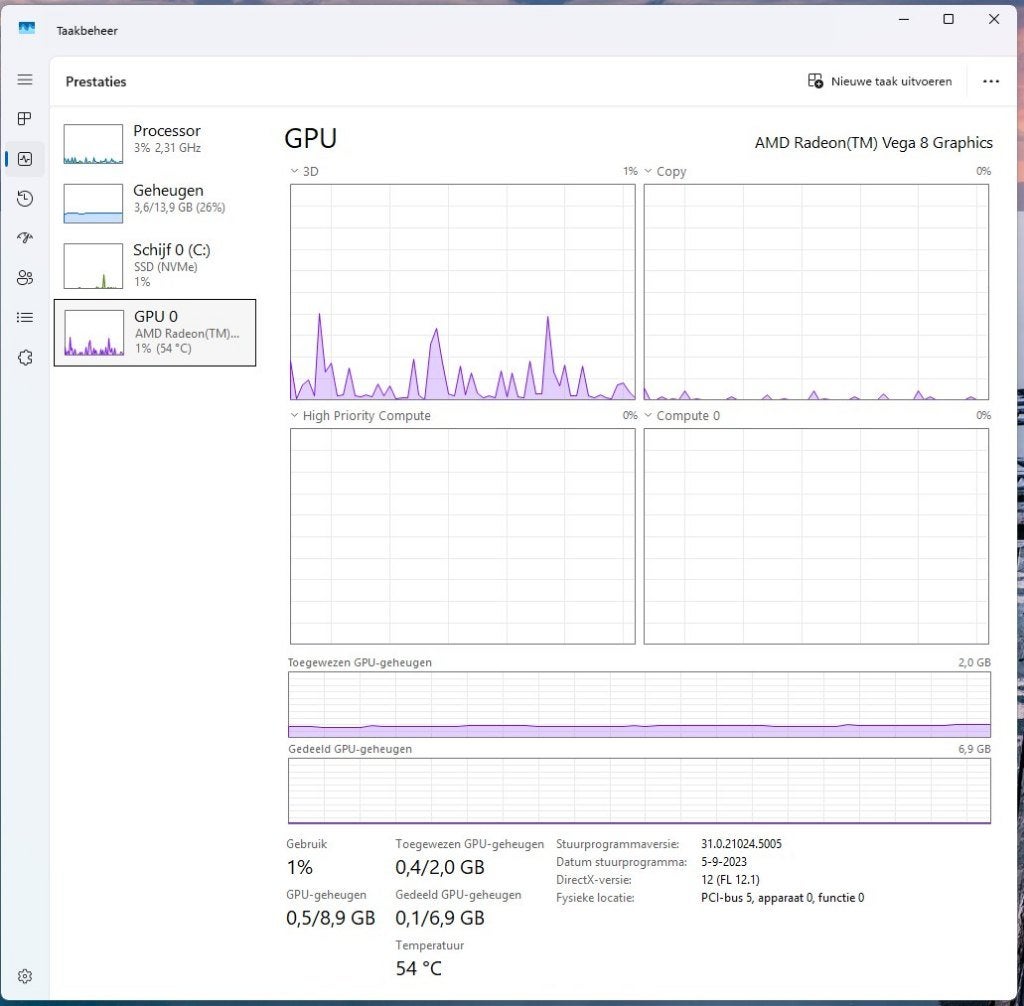1024x1006 pixels.
Task: Open Services page puzzle icon
Action: tap(25, 357)
